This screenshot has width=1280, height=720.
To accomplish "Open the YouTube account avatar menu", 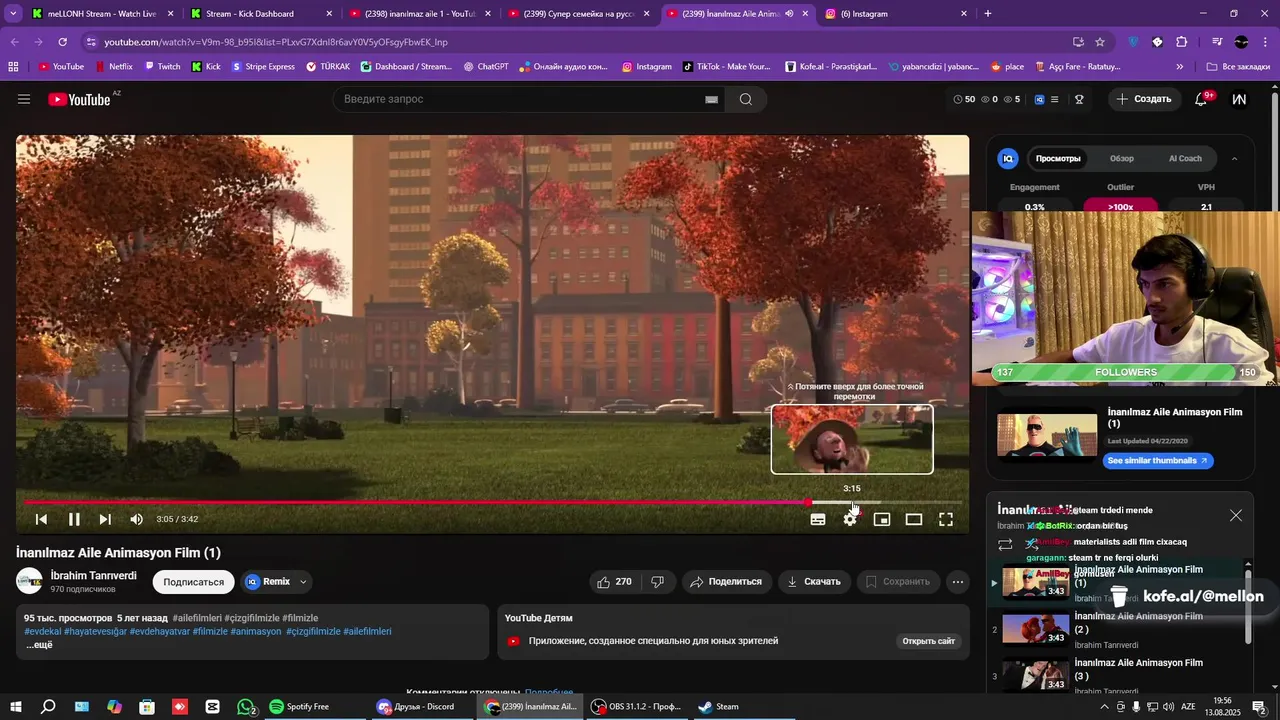I will tap(1240, 99).
